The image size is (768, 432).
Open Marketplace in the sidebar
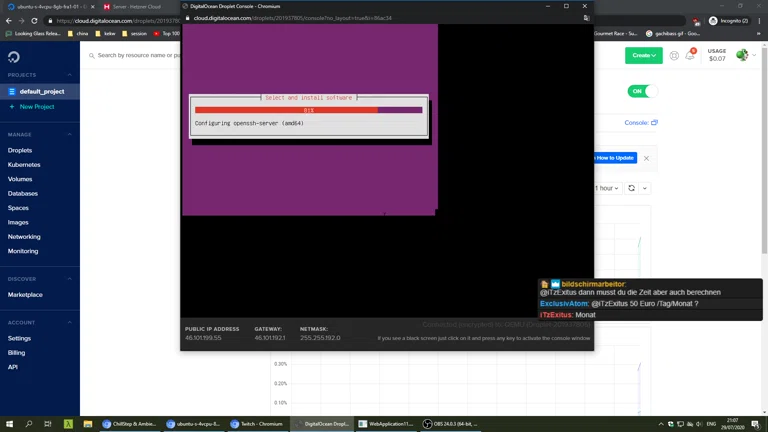[25, 295]
